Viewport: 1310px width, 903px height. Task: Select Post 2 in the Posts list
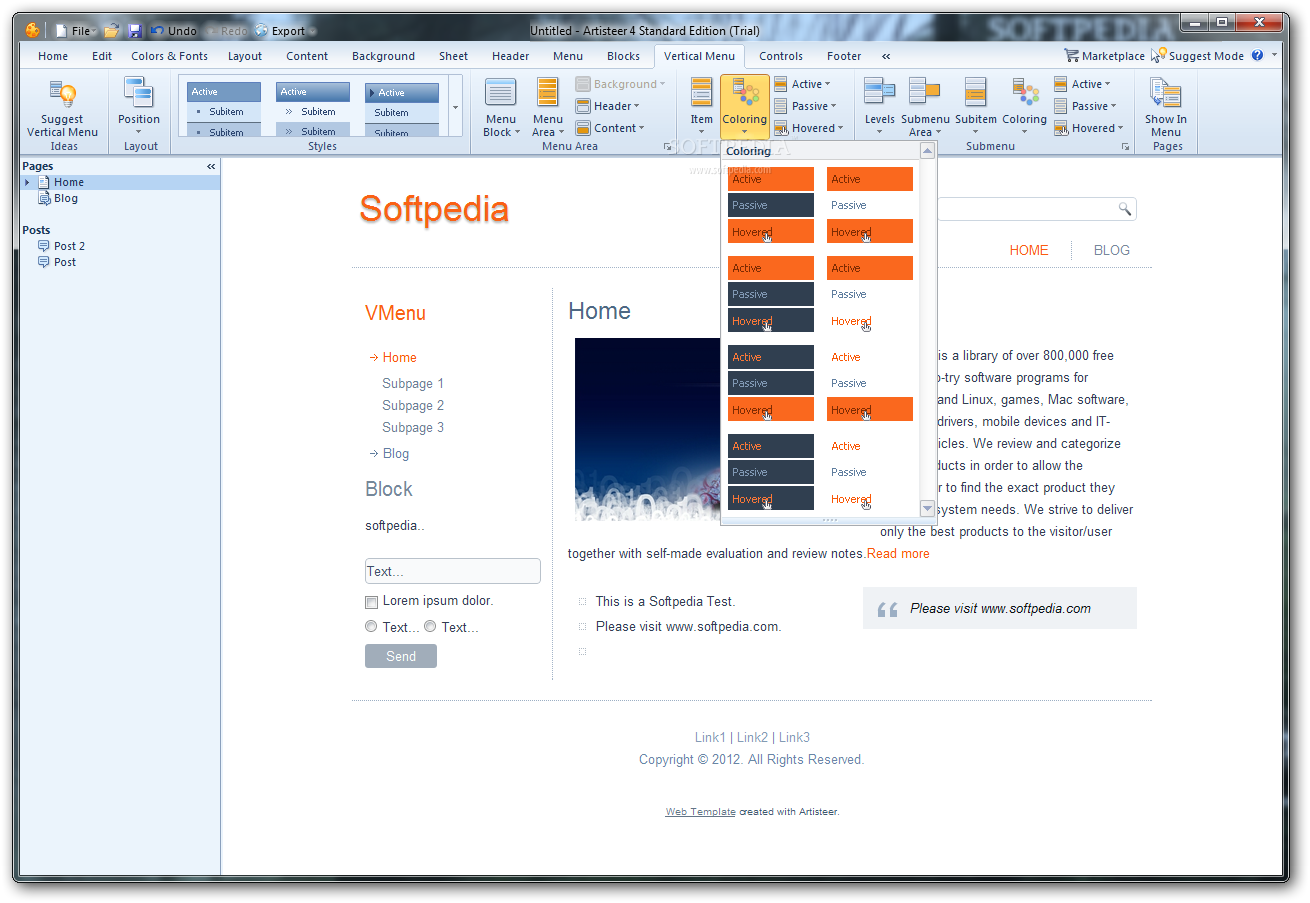coord(69,246)
